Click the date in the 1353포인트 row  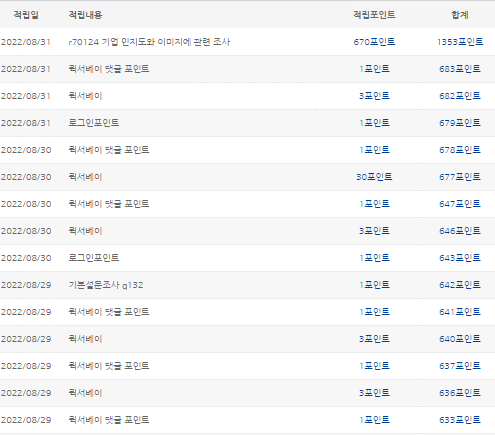tap(26, 42)
